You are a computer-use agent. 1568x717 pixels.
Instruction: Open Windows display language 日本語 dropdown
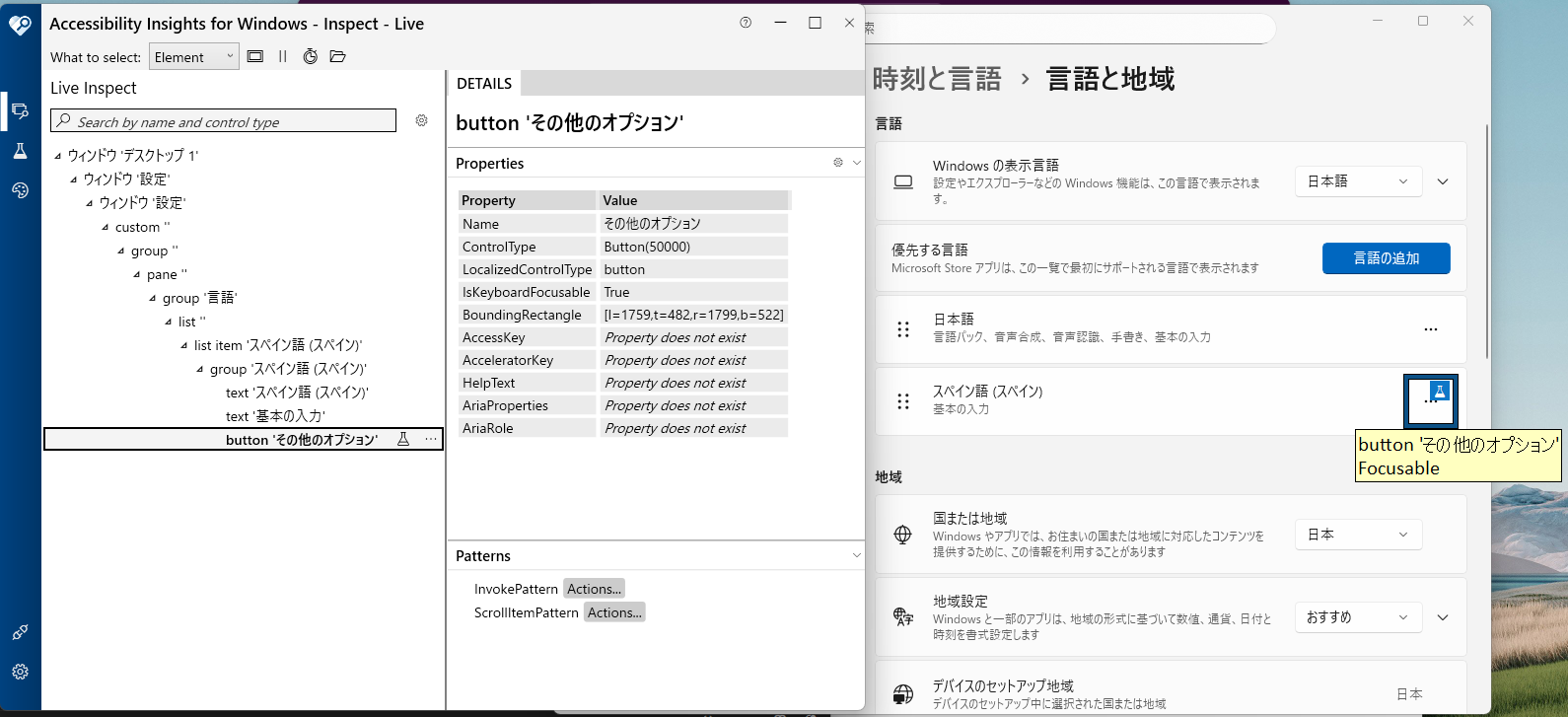point(1358,181)
